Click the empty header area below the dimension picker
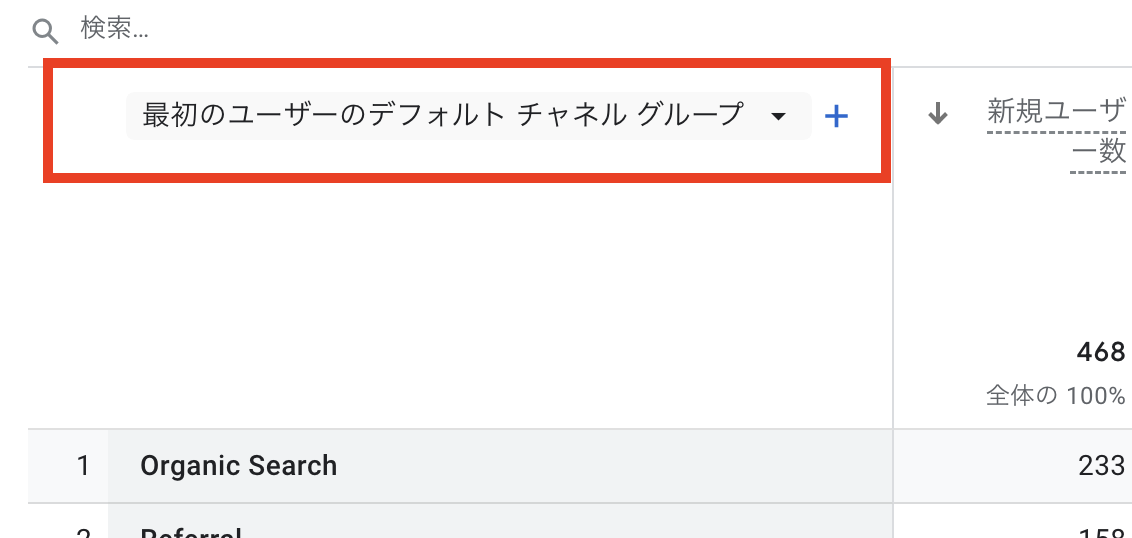Image resolution: width=1132 pixels, height=538 pixels. point(462,303)
